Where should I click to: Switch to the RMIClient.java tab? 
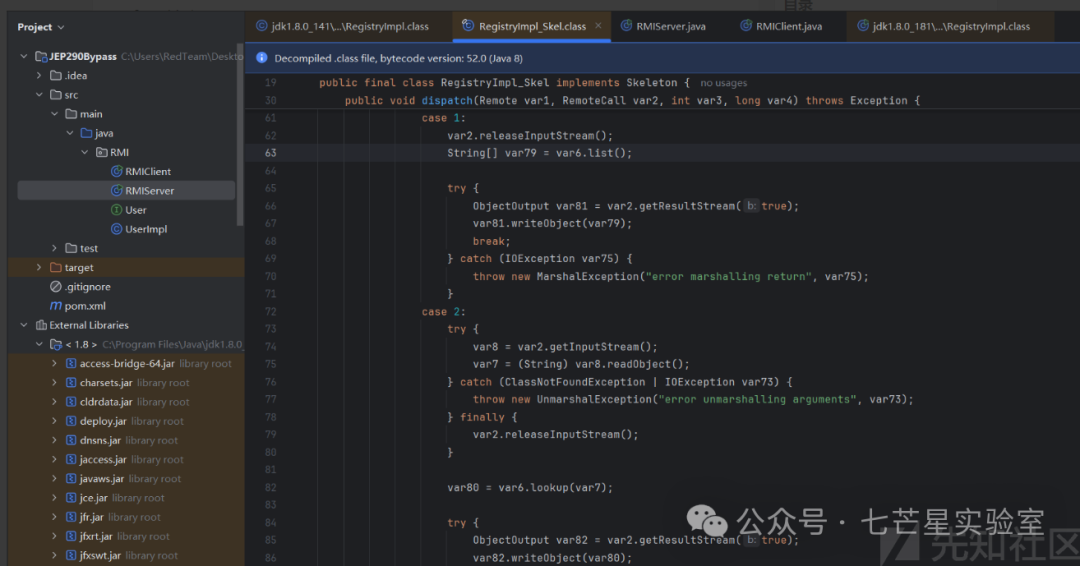tap(788, 26)
